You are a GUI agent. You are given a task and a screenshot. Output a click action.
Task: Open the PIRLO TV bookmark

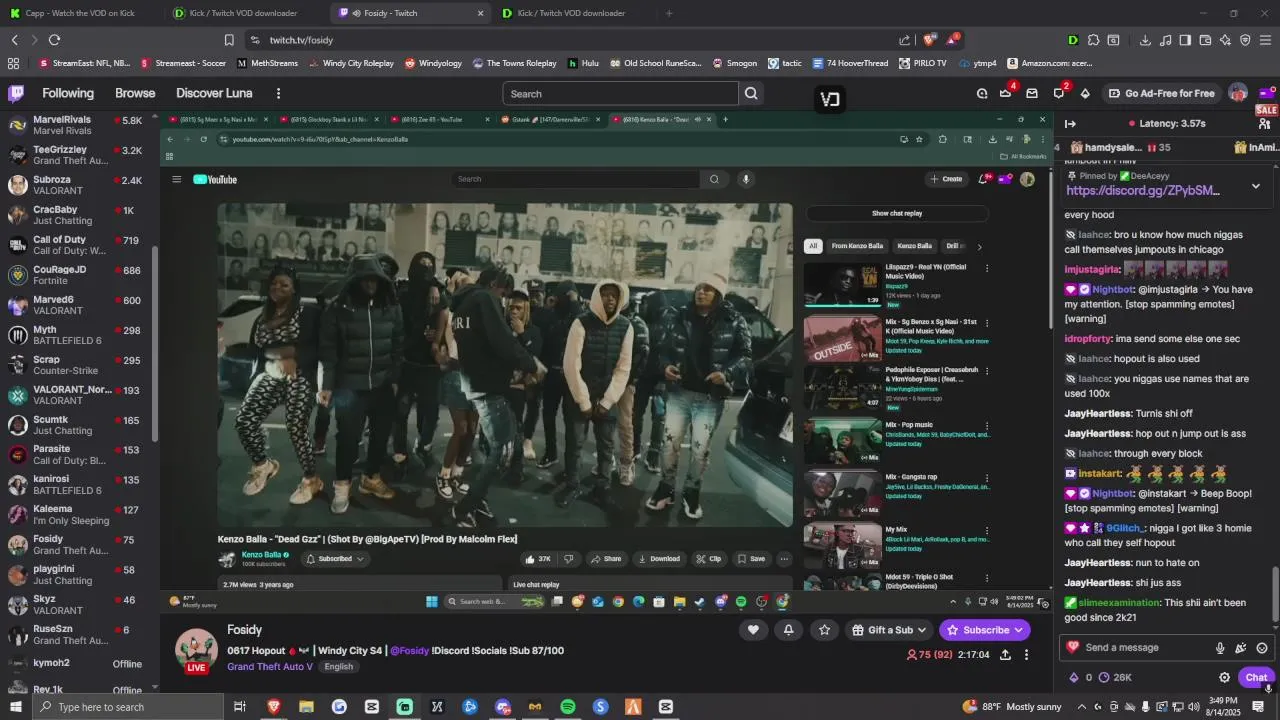pyautogui.click(x=922, y=63)
